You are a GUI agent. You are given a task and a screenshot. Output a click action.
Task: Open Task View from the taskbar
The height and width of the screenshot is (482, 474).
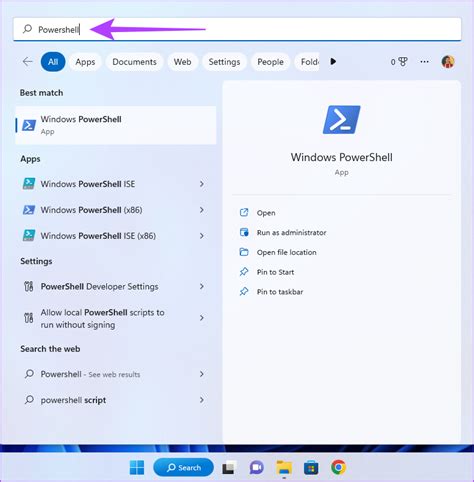point(229,467)
